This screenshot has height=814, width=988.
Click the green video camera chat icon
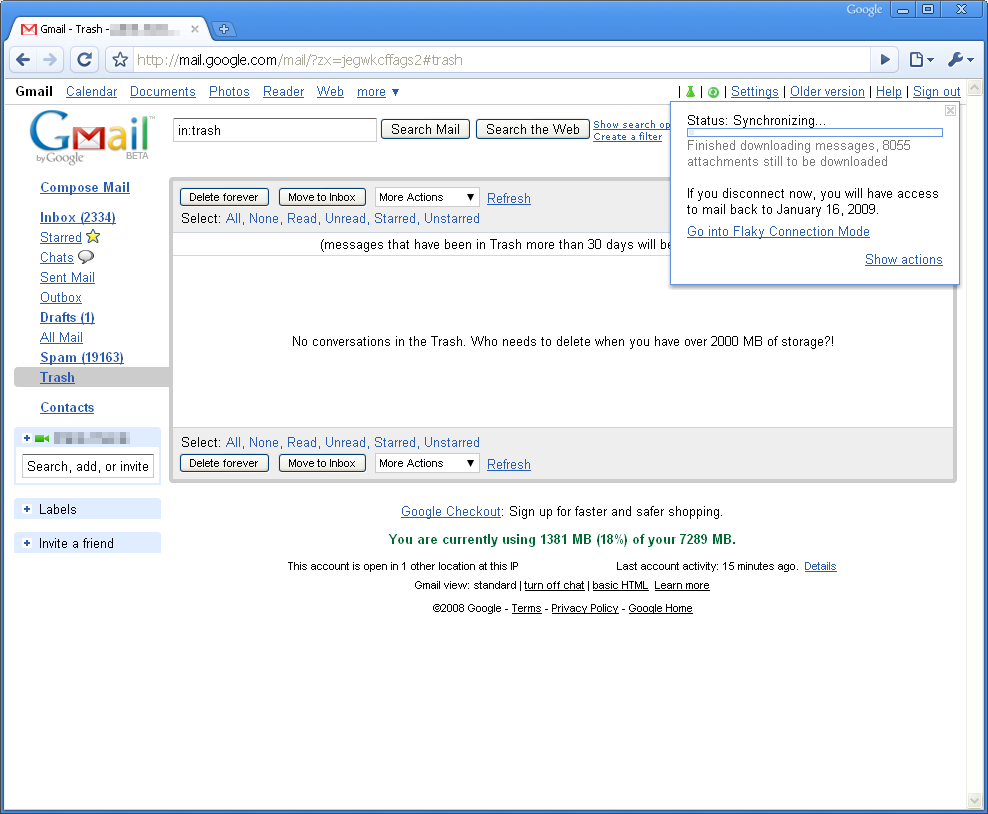tap(42, 438)
